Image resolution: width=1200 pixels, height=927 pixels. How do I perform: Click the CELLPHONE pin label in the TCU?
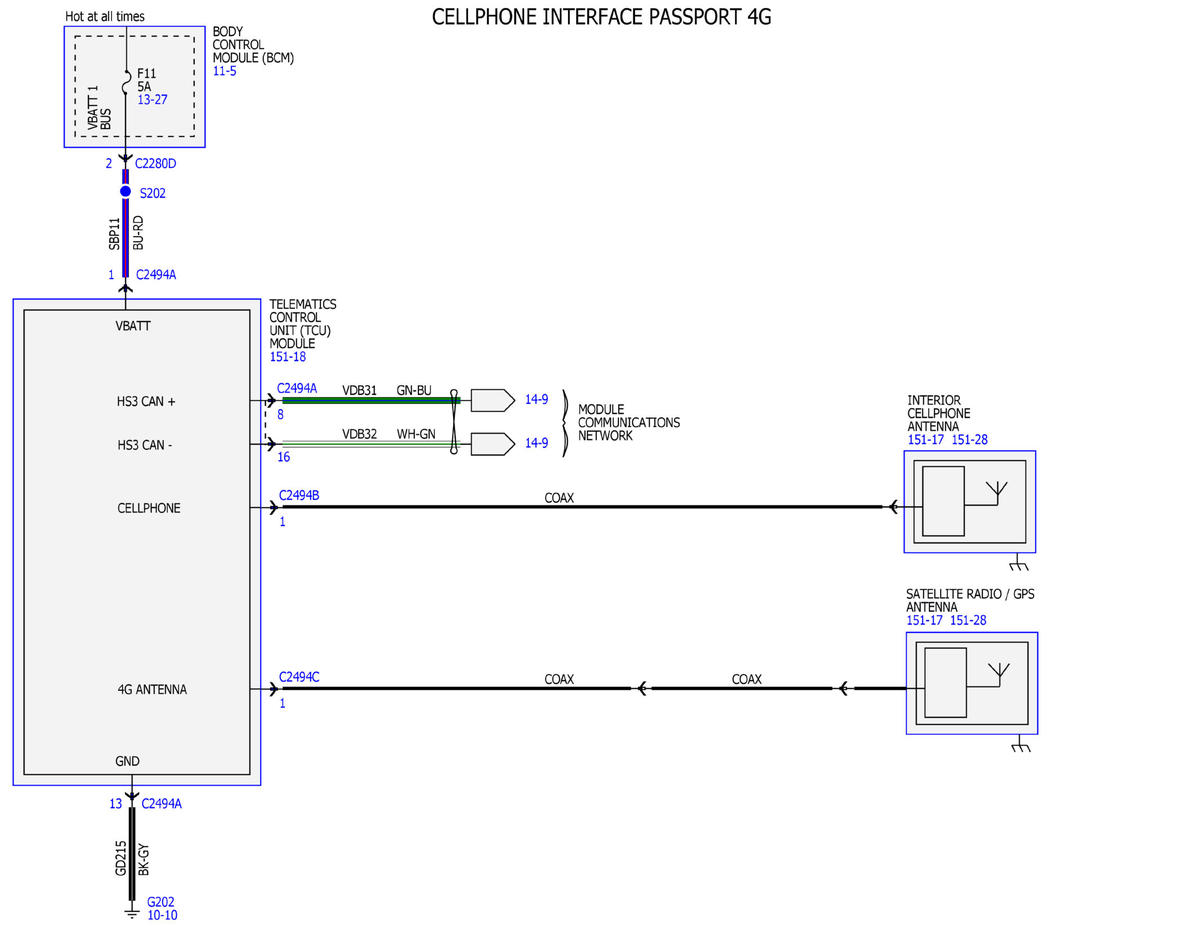[x=149, y=508]
